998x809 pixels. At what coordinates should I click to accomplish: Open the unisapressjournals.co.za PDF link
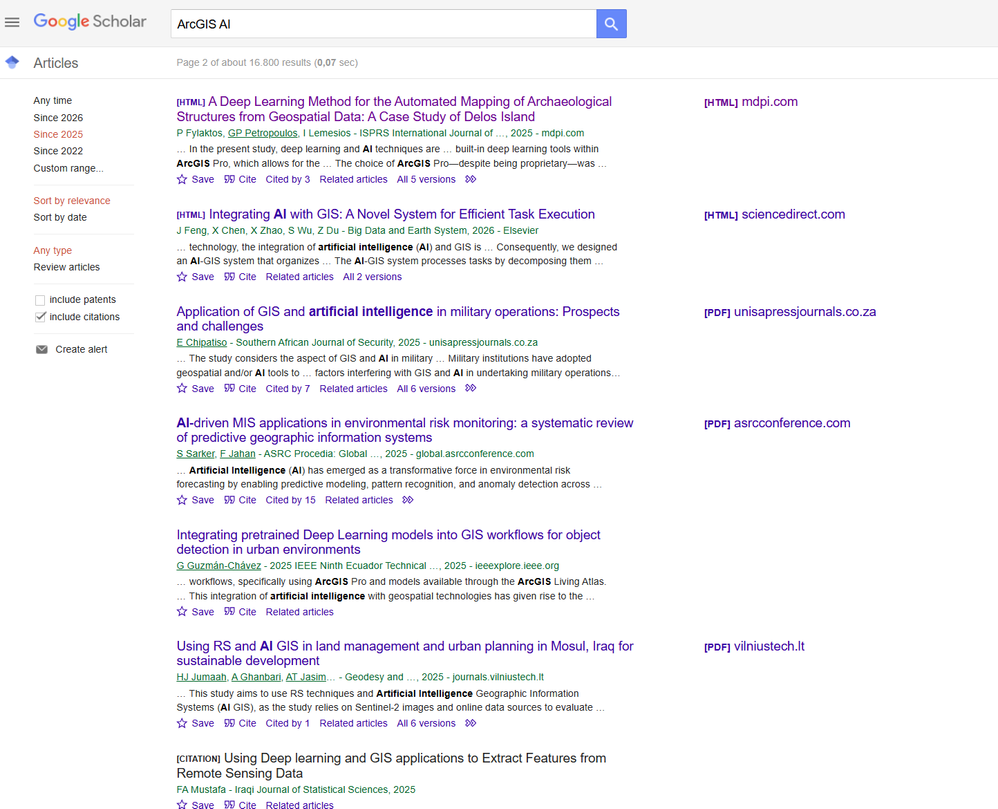[790, 312]
